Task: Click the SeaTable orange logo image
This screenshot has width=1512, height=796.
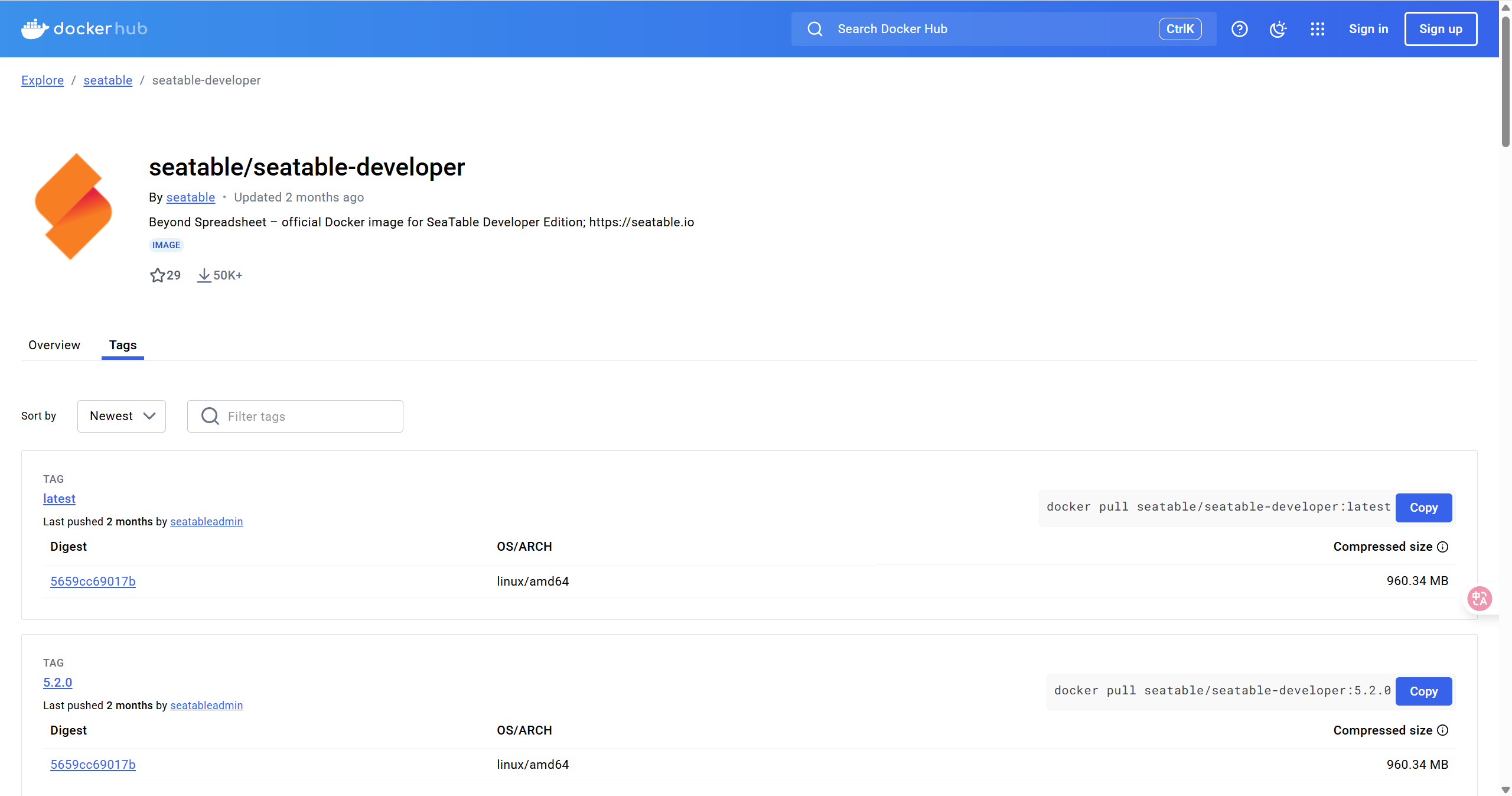Action: [x=73, y=206]
